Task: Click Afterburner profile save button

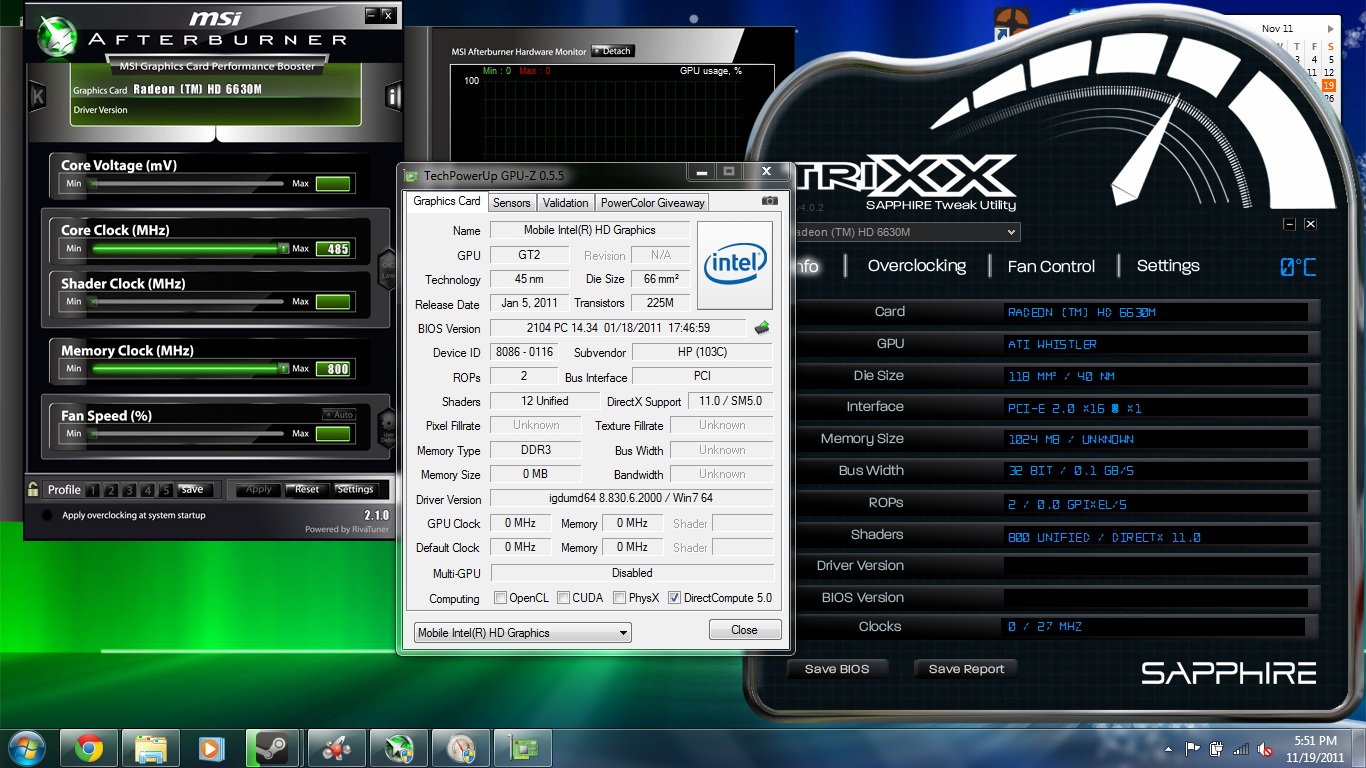Action: click(193, 489)
